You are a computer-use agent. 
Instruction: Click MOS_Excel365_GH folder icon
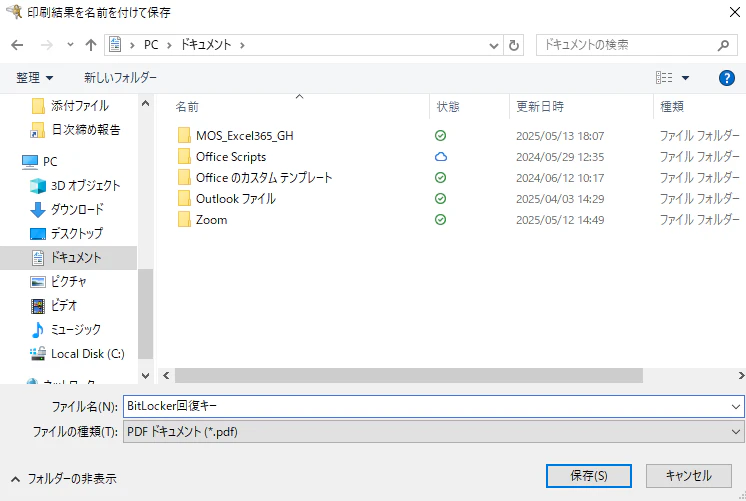point(184,136)
